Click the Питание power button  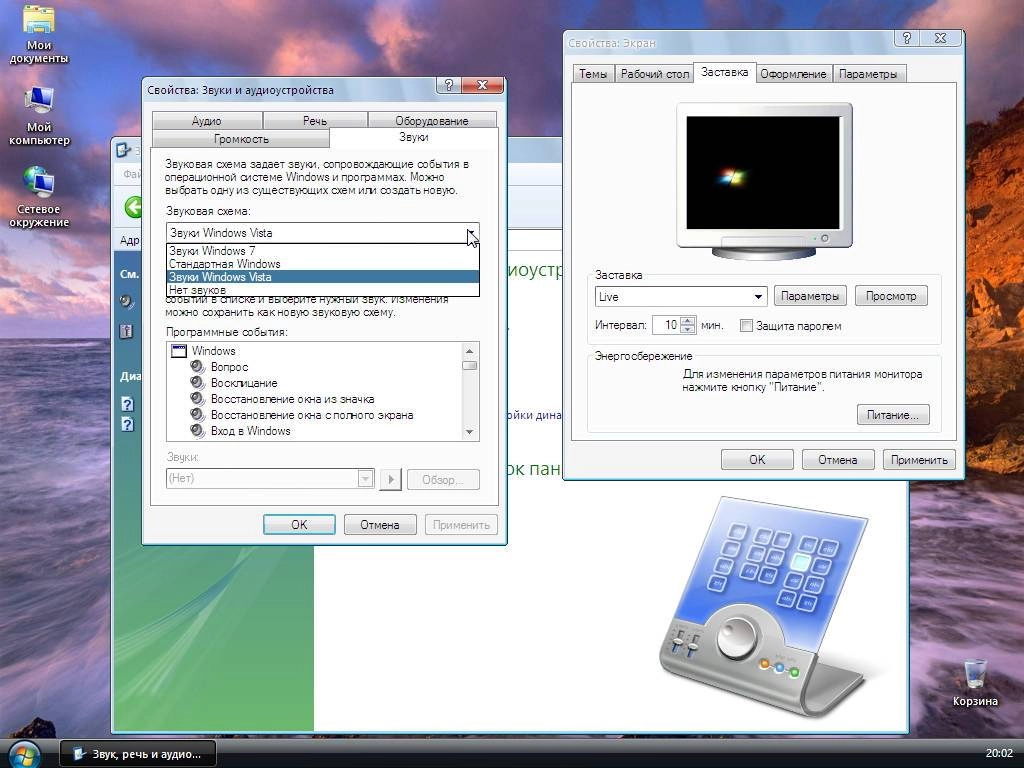[893, 415]
